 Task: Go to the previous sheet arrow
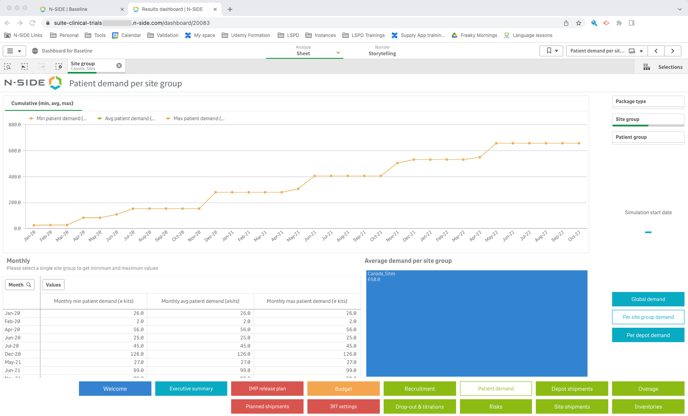click(656, 51)
